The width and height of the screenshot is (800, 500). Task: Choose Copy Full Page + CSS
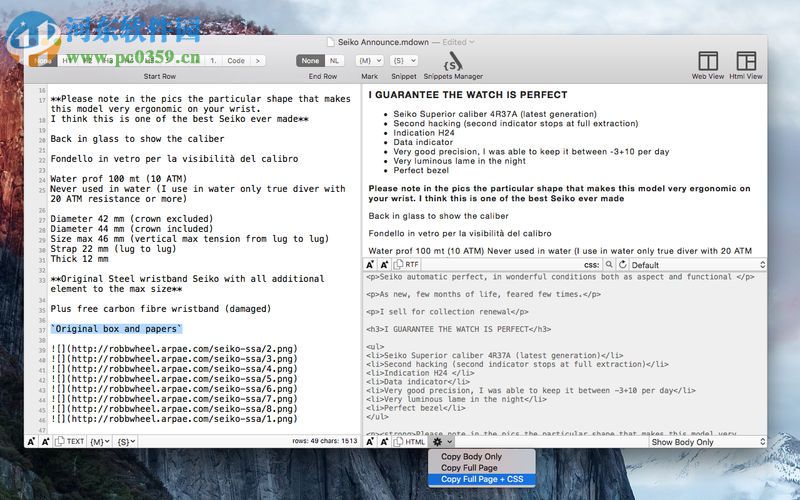point(482,479)
